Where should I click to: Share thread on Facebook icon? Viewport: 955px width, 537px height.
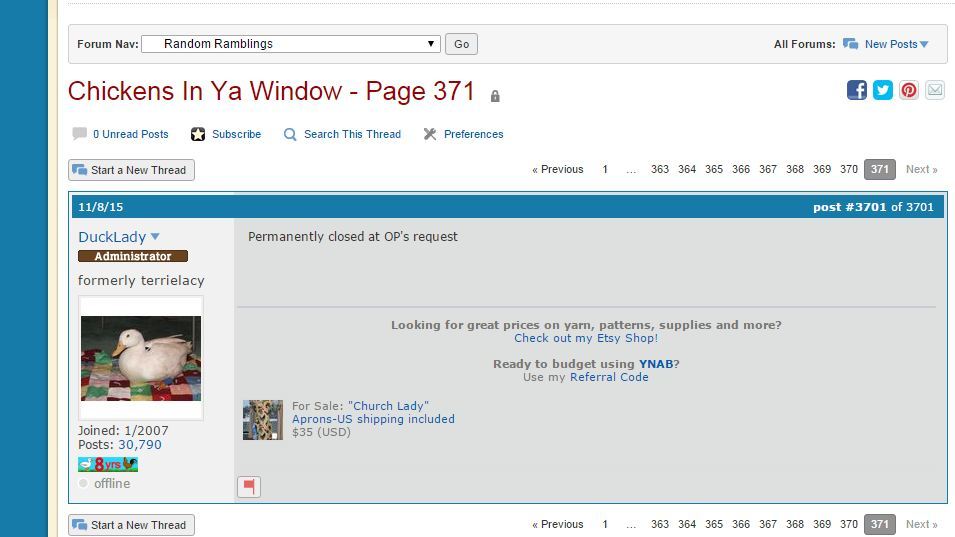tap(857, 90)
